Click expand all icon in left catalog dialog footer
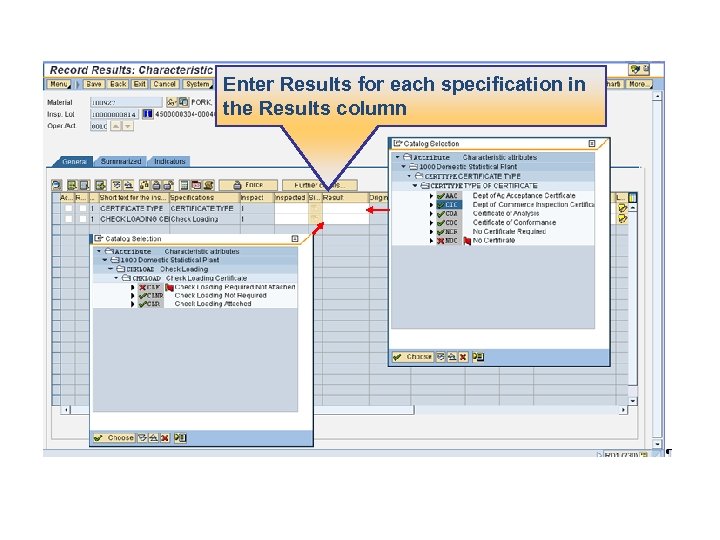The width and height of the screenshot is (720, 540). [x=142, y=438]
